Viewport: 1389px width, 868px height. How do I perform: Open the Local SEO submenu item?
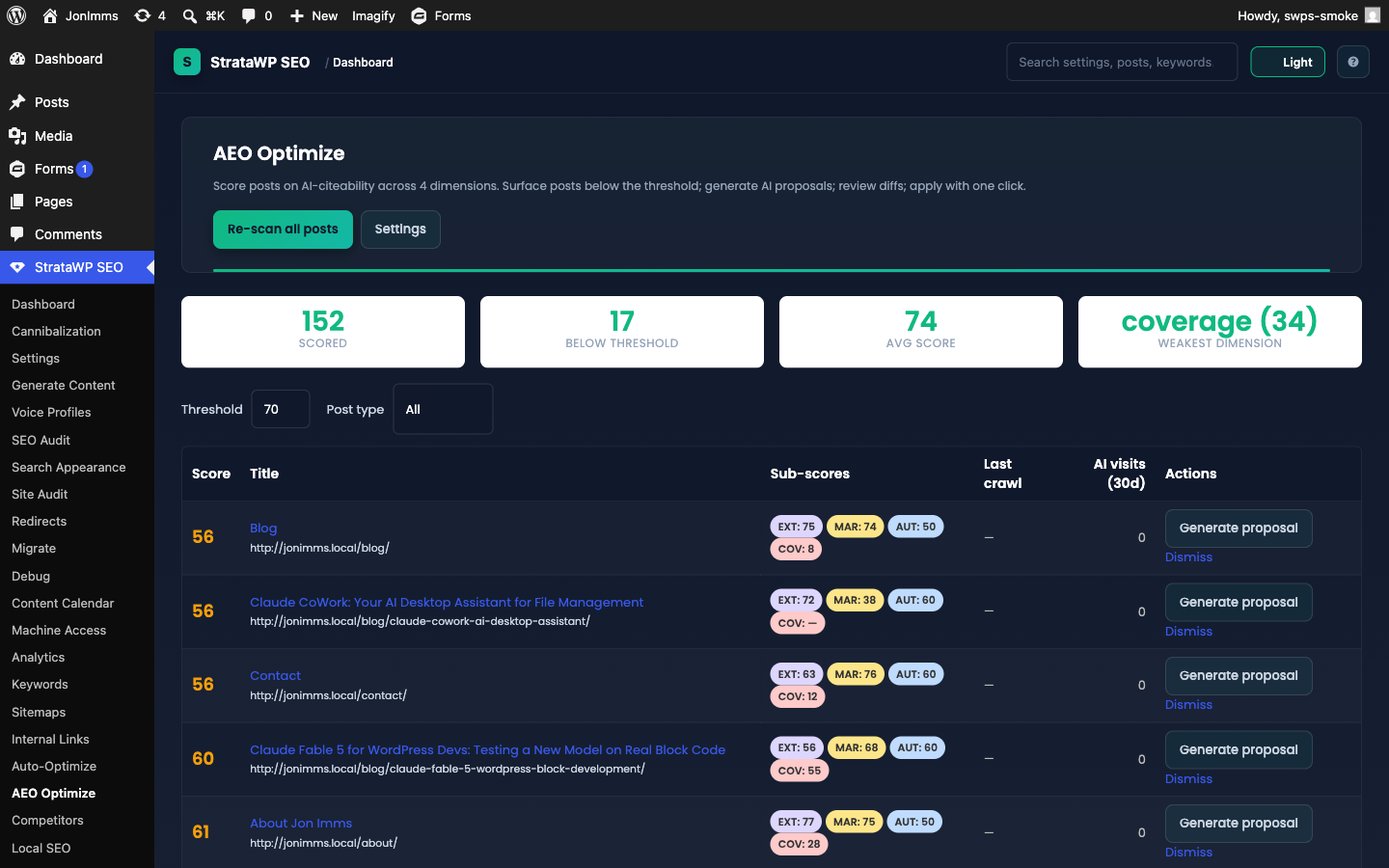41,848
